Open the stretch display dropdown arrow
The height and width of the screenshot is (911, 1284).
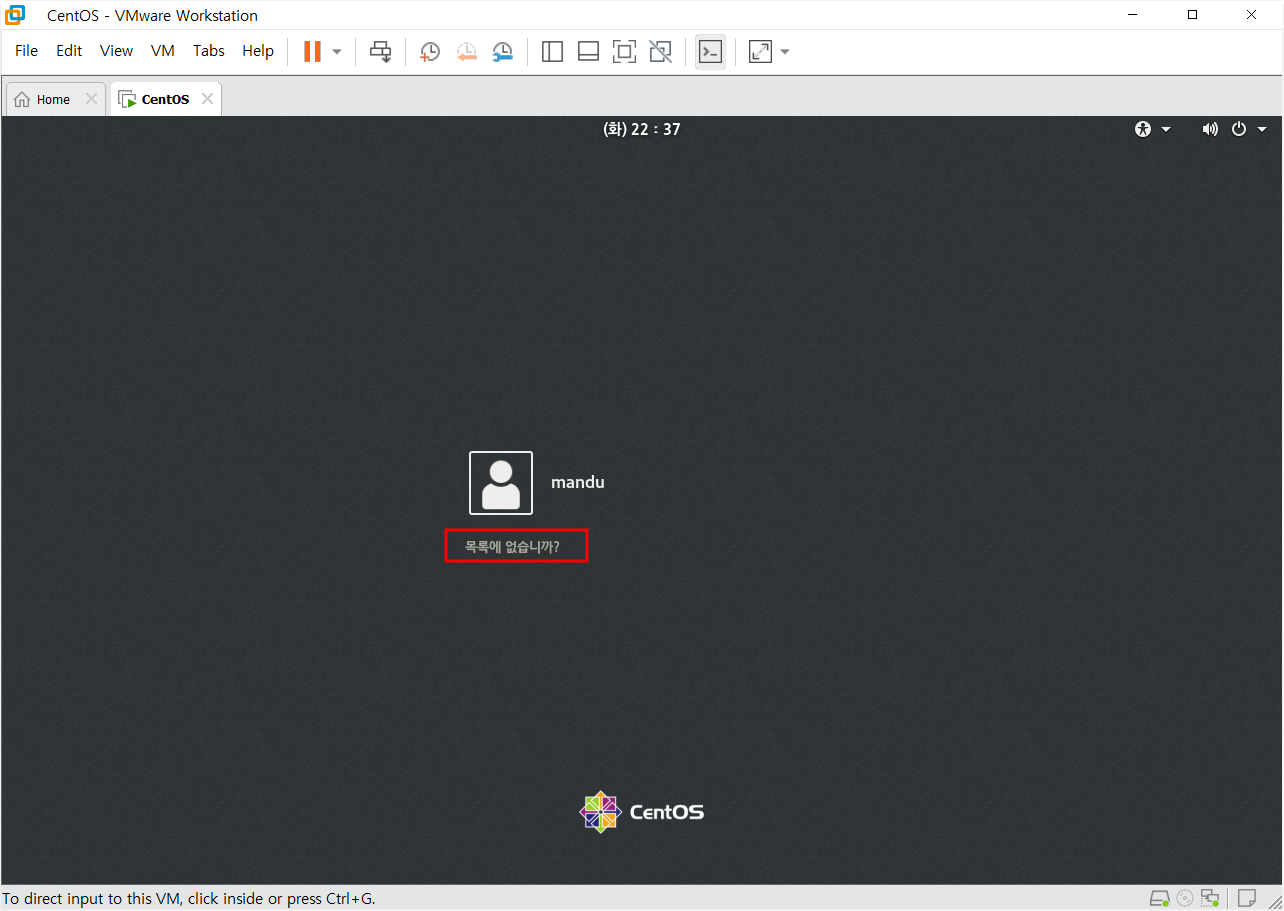785,51
